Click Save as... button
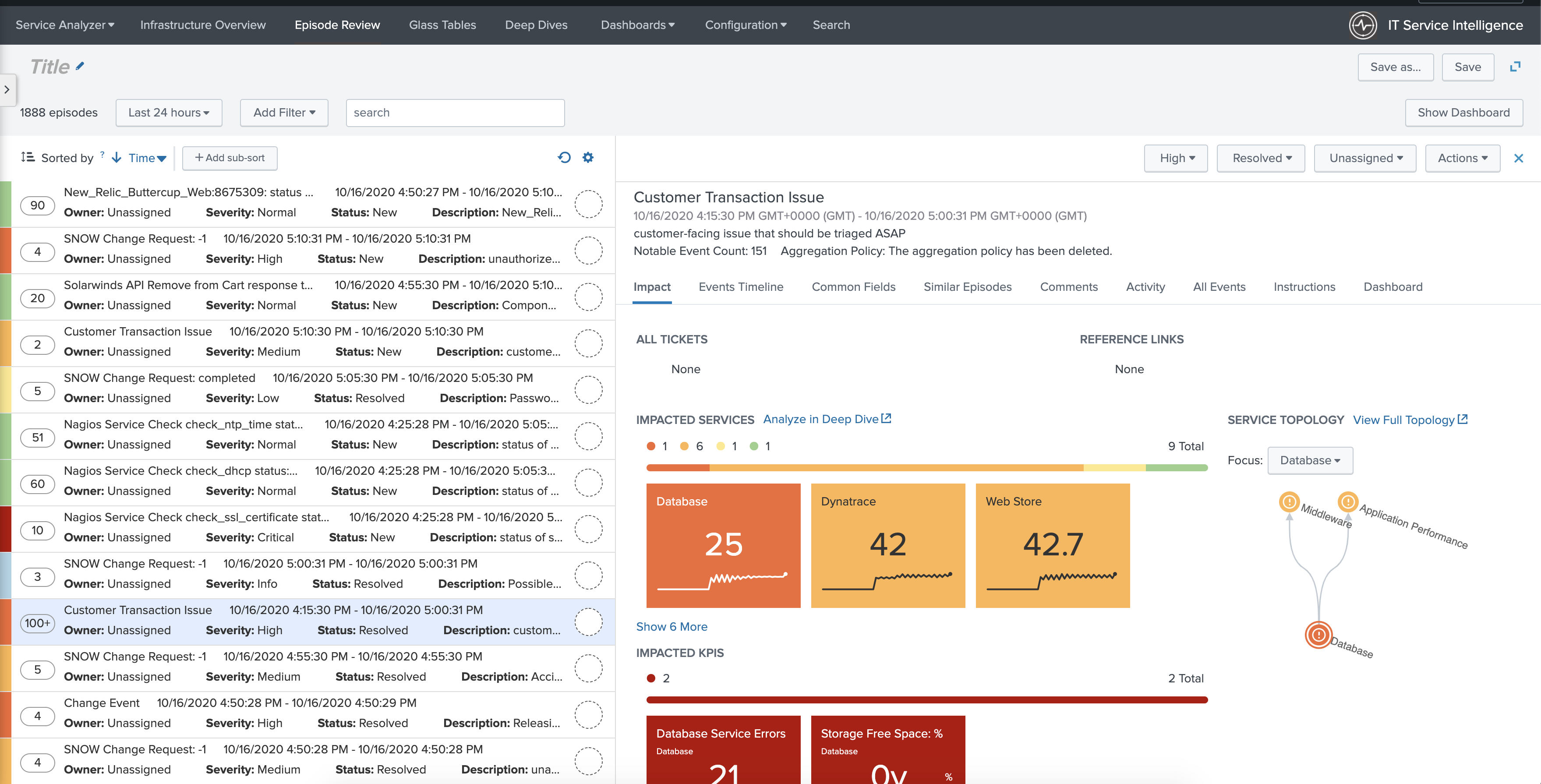 coord(1396,67)
